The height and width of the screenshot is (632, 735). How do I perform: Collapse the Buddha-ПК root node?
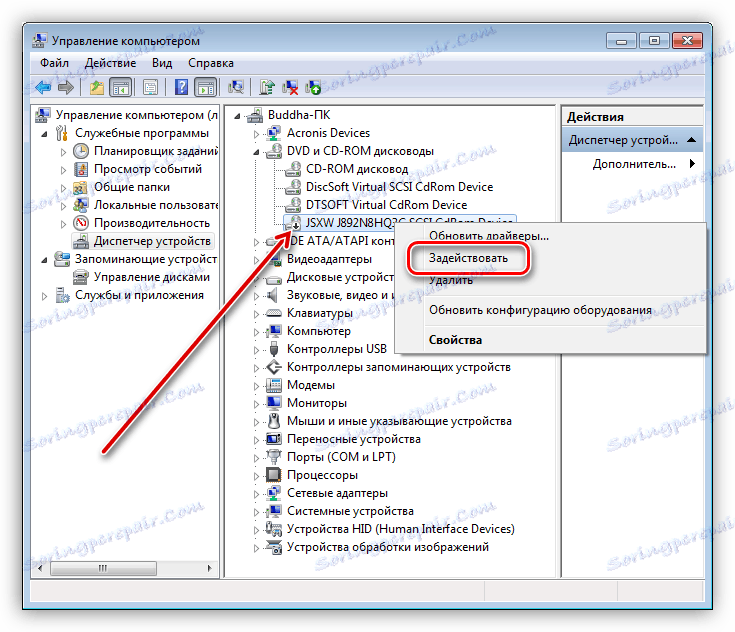pos(237,116)
